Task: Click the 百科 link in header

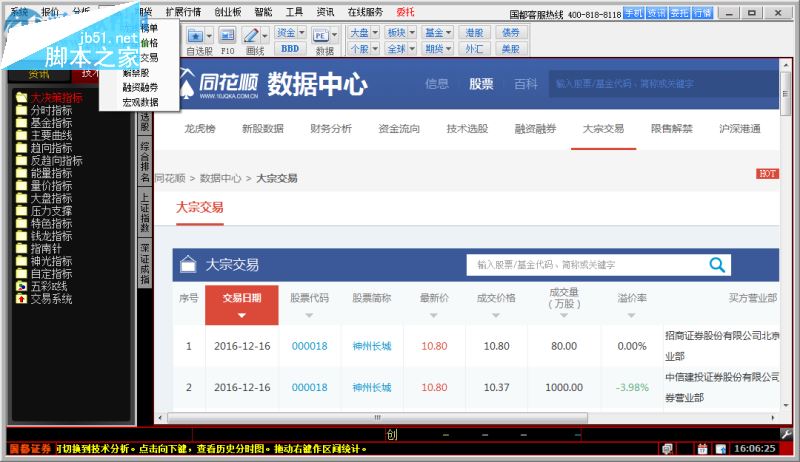Action: coord(526,84)
